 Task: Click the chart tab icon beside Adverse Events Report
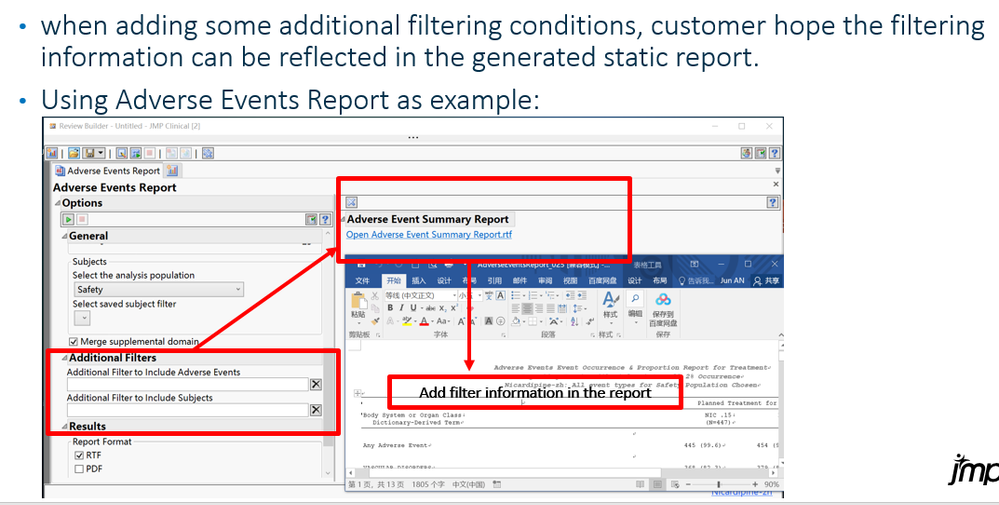point(172,170)
